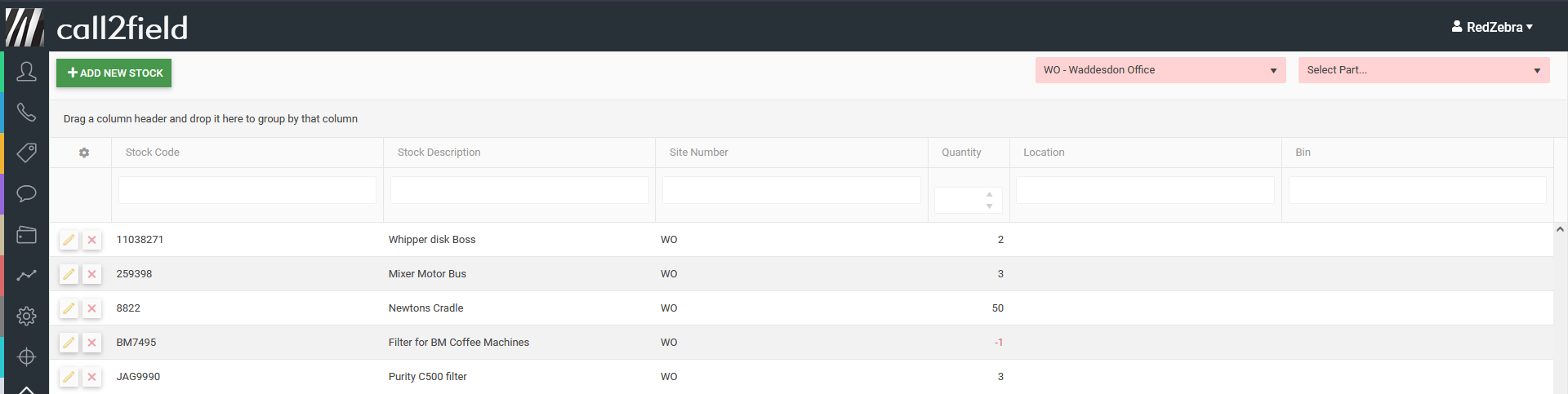Viewport: 1568px width, 394px height.
Task: Open the folder sidebar icon
Action: 26,235
